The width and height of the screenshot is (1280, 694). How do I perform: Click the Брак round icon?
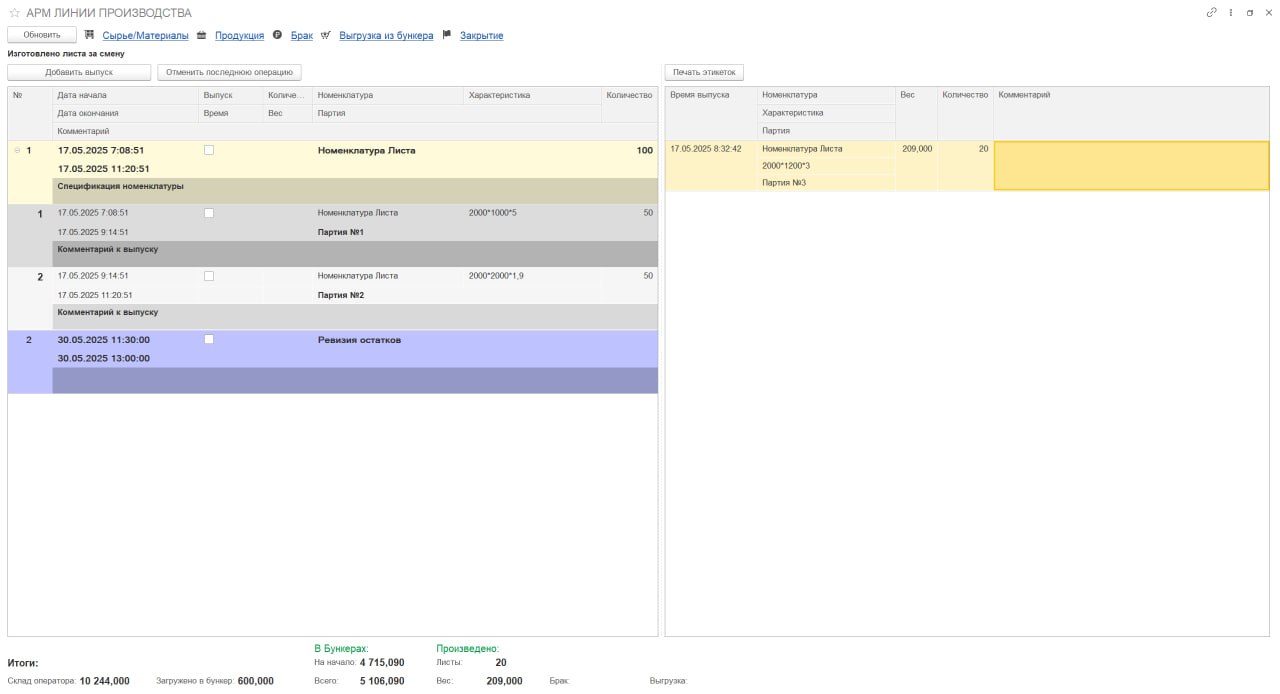(x=277, y=35)
